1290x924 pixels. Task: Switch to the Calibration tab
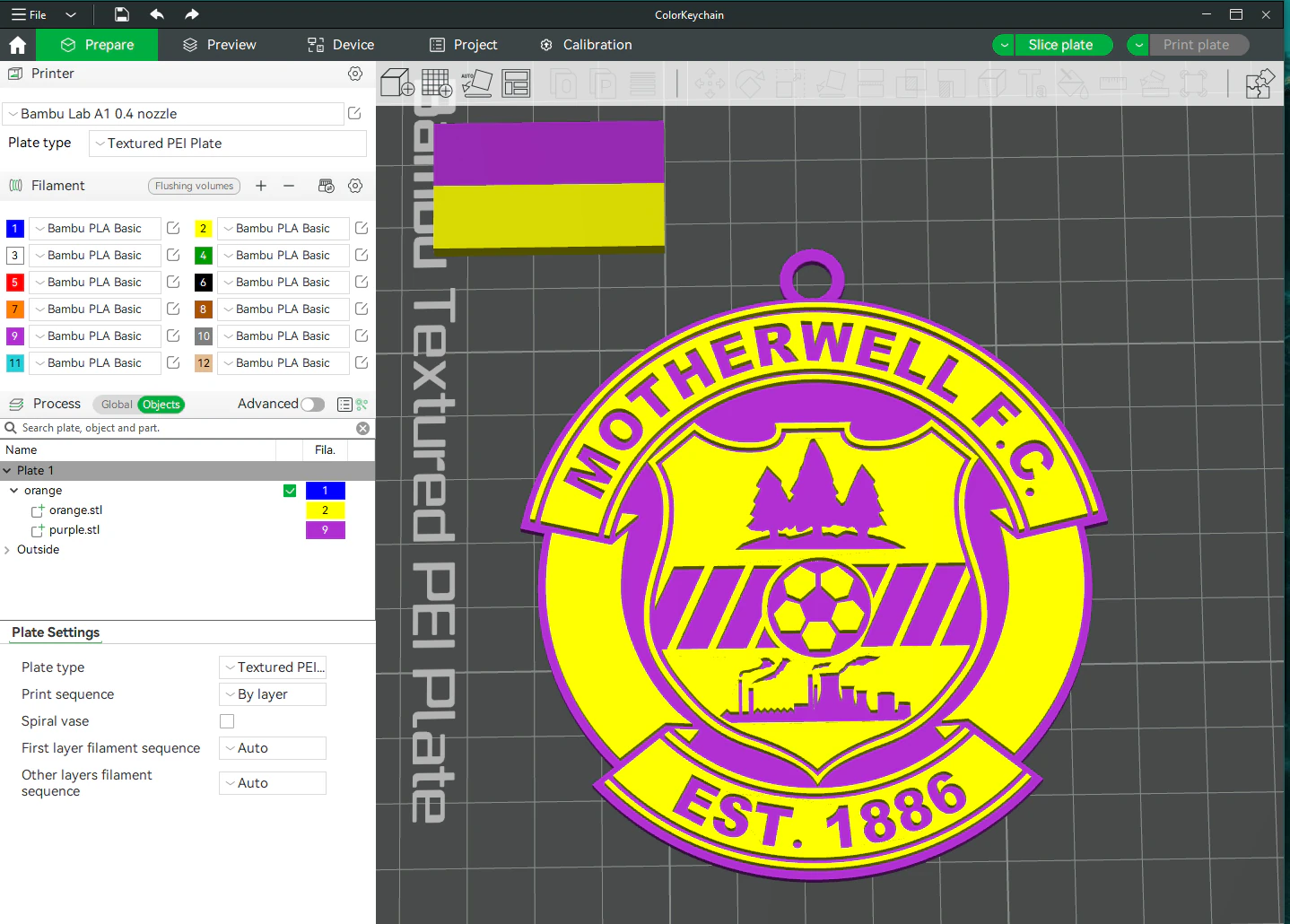click(586, 45)
